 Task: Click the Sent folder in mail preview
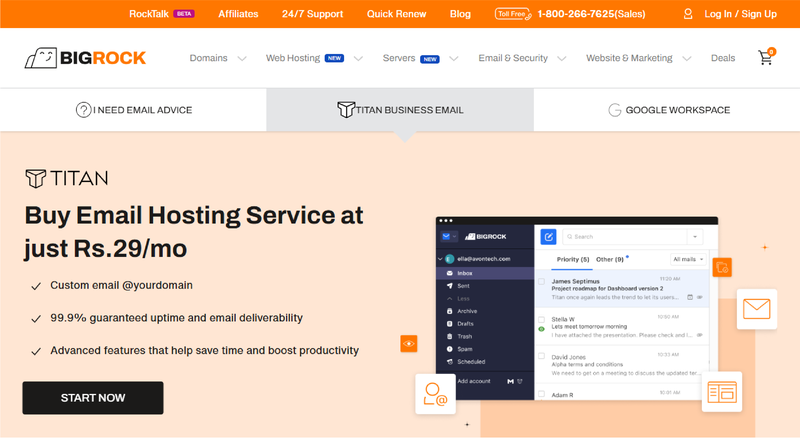(x=463, y=286)
